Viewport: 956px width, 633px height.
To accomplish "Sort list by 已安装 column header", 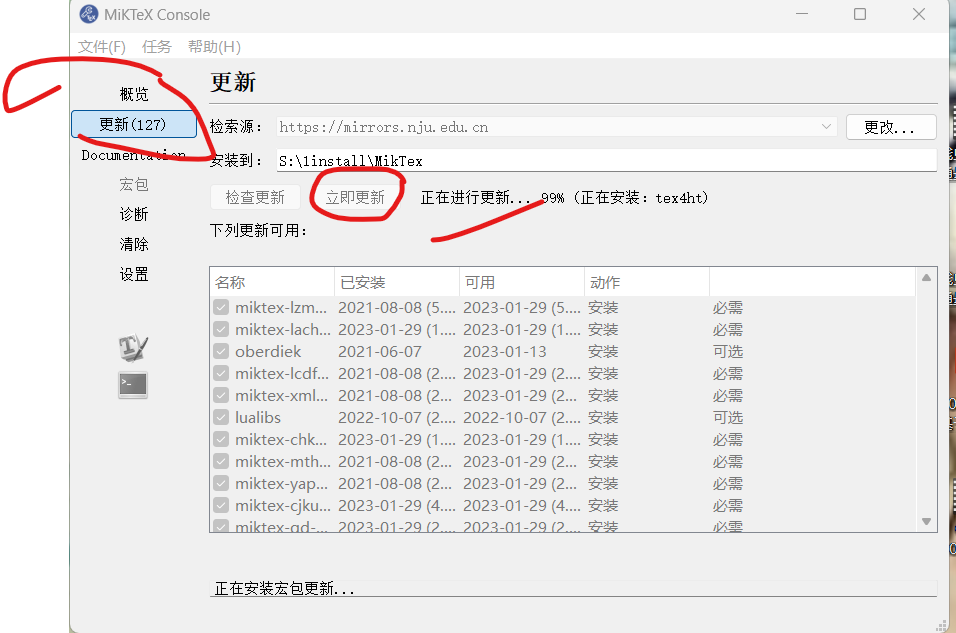I will tap(397, 282).
